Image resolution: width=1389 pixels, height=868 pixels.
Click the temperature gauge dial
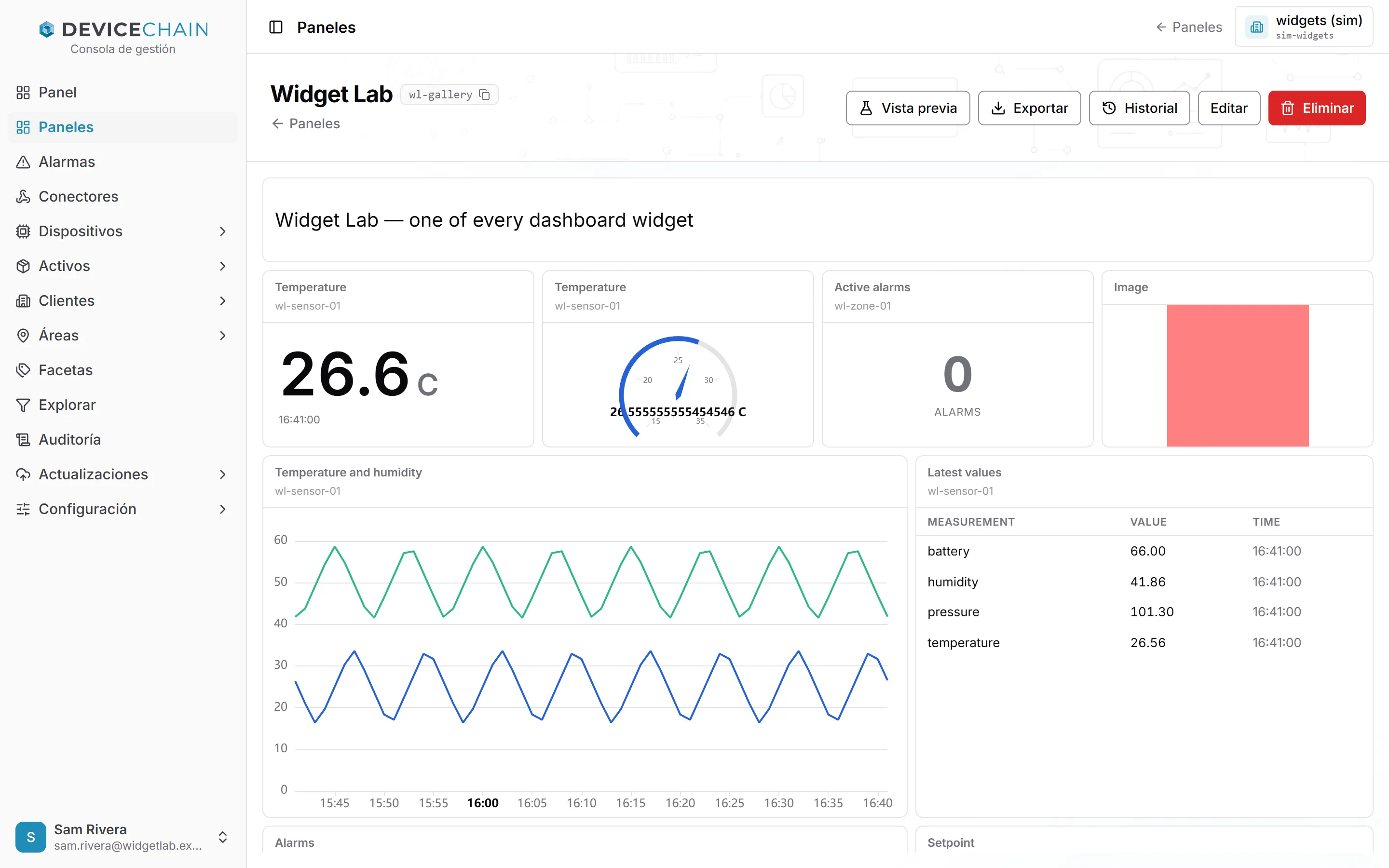[678, 386]
